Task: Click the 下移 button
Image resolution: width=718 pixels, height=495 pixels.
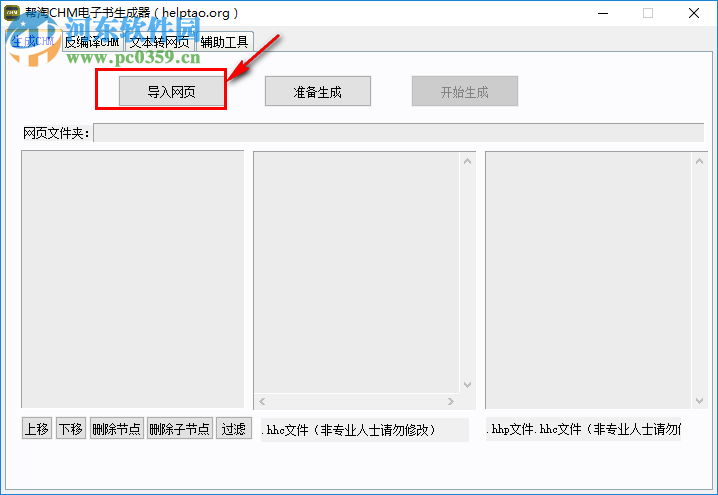Action: (x=71, y=429)
